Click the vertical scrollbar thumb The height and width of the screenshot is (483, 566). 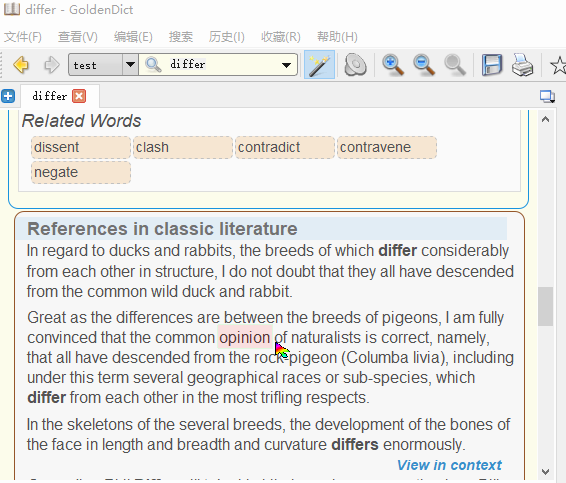[x=545, y=306]
